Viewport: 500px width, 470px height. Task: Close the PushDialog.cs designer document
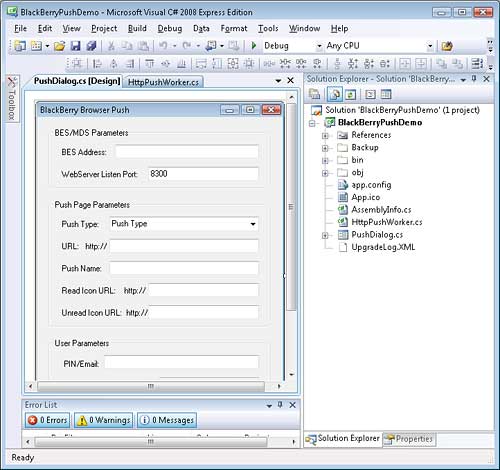pyautogui.click(x=290, y=80)
